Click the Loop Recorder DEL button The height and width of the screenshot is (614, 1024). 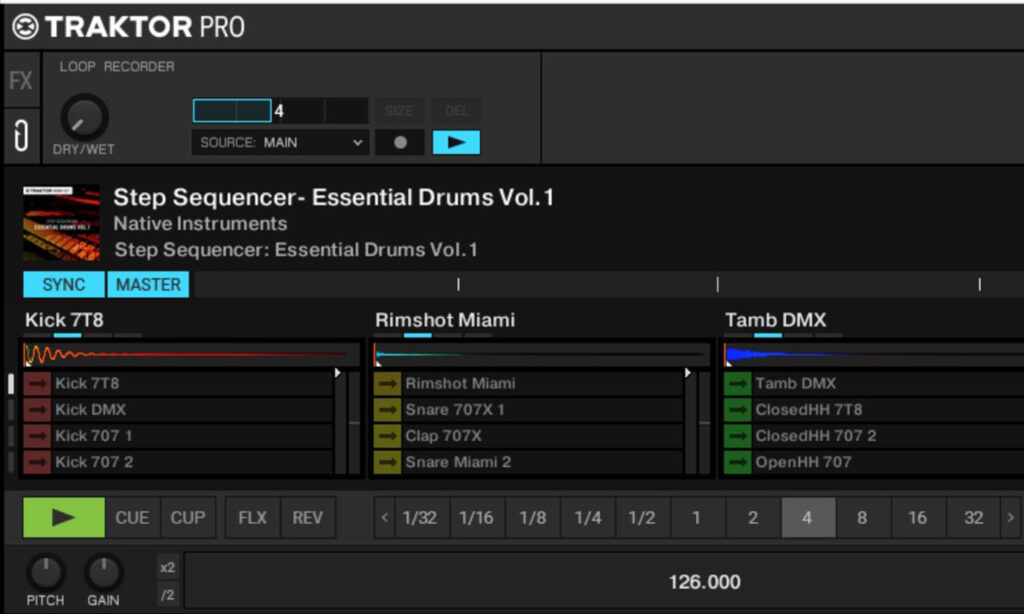point(456,111)
